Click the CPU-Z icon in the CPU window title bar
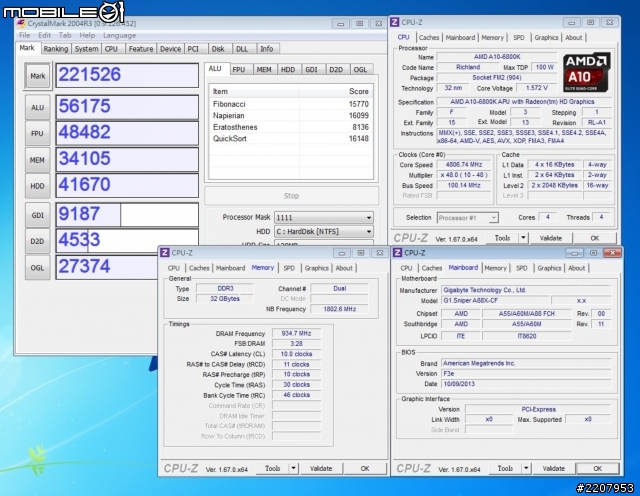The width and height of the screenshot is (640, 496). (x=395, y=22)
